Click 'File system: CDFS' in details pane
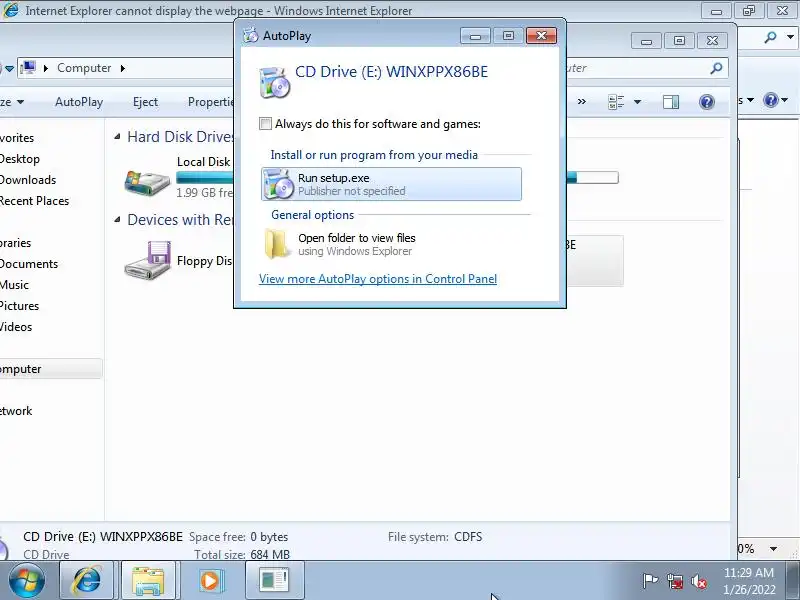 click(435, 537)
